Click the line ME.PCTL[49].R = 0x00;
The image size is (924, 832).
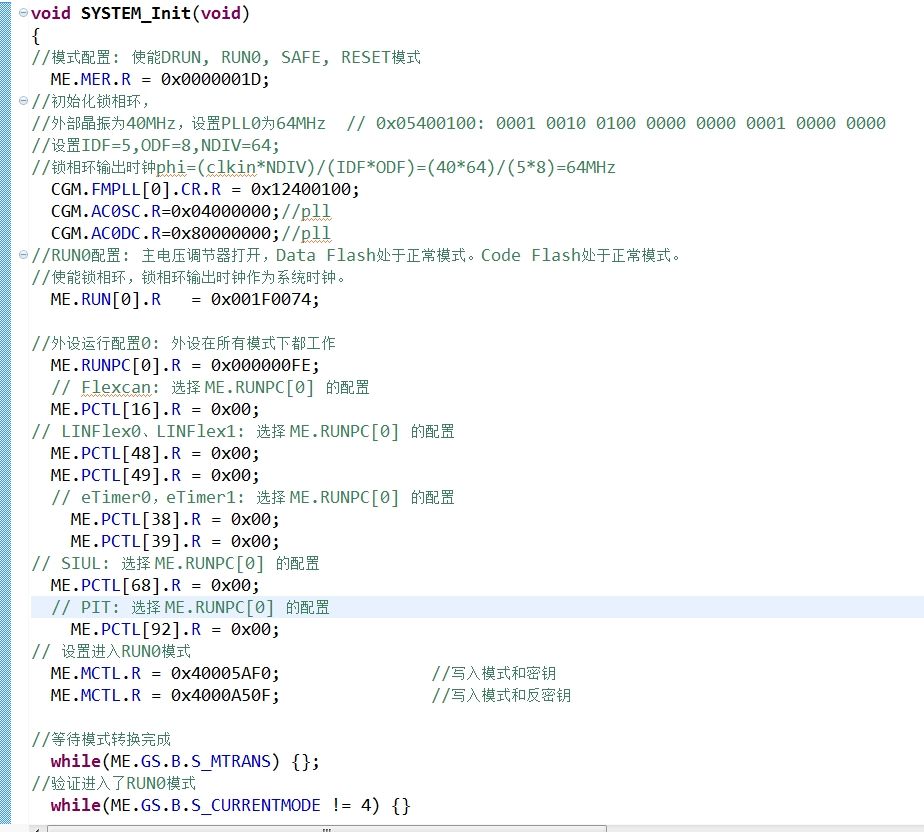[154, 475]
